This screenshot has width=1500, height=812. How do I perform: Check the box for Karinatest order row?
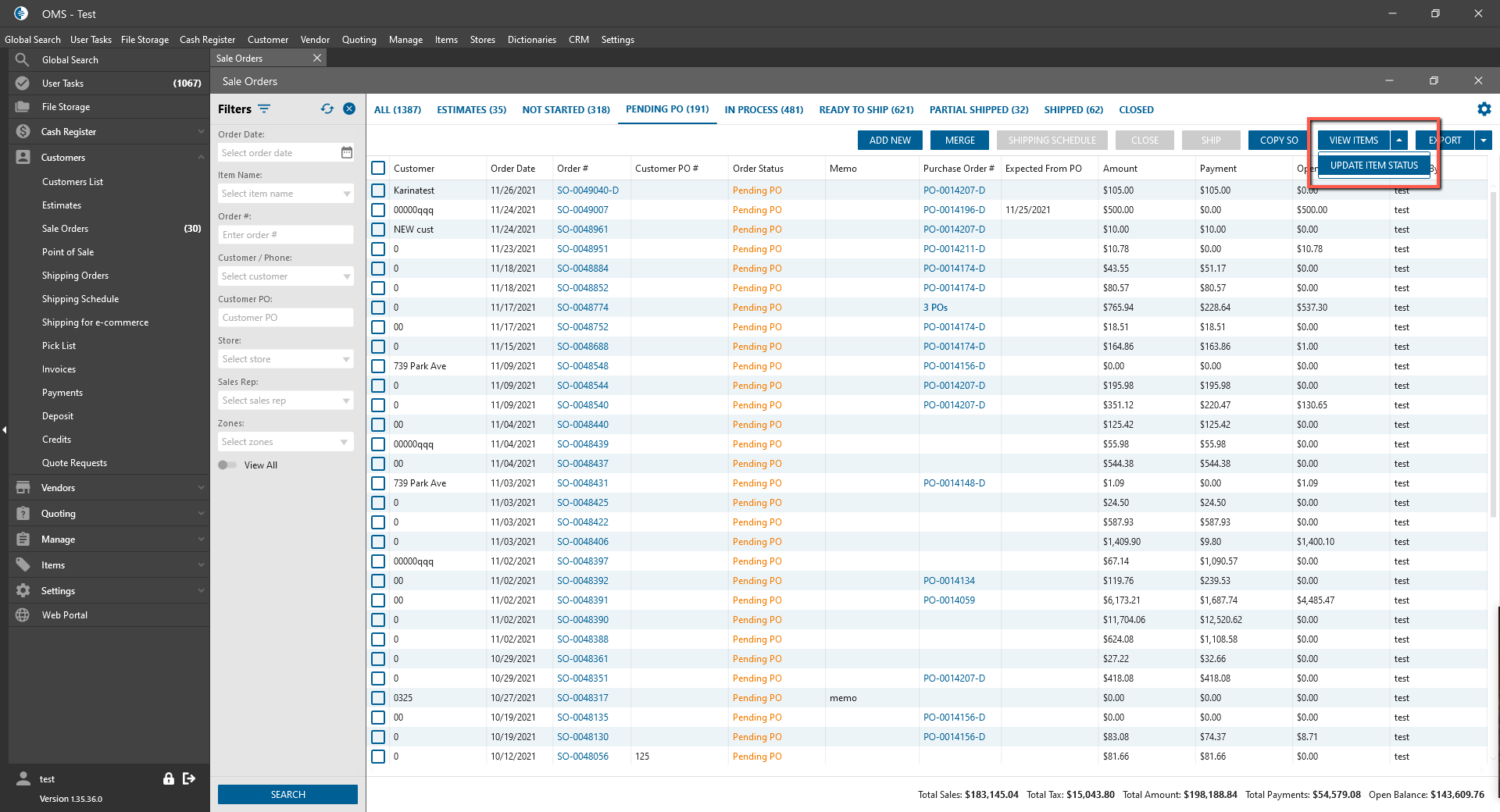pos(379,191)
